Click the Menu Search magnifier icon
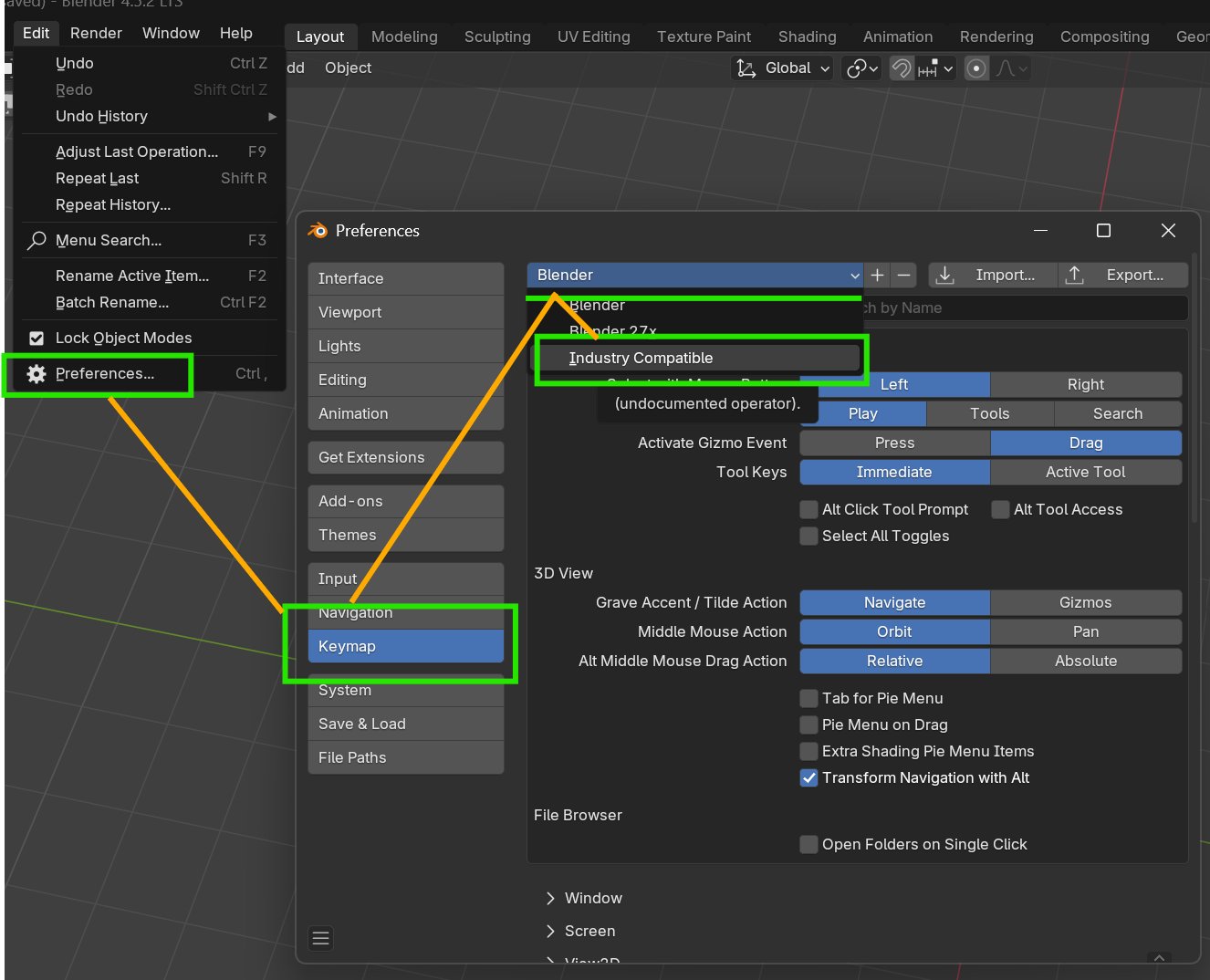Image resolution: width=1210 pixels, height=980 pixels. tap(37, 240)
